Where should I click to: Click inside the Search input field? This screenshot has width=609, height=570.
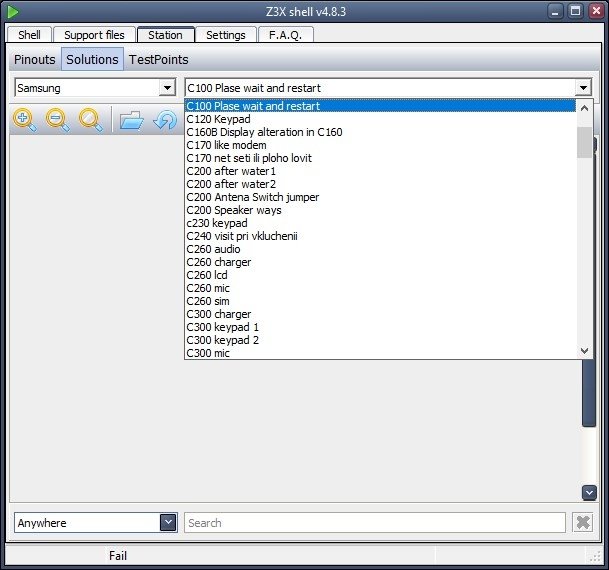click(375, 523)
